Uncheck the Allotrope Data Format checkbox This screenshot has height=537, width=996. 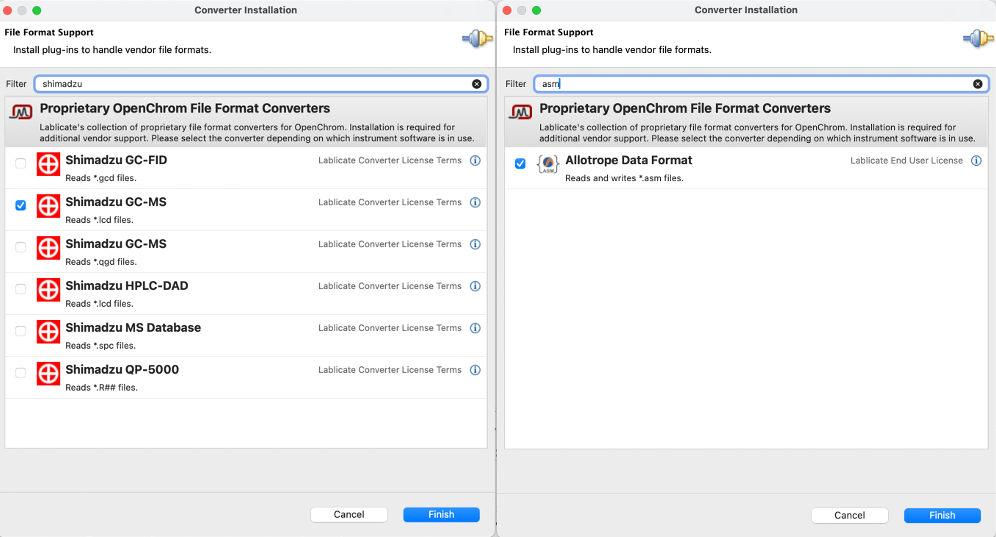click(520, 164)
